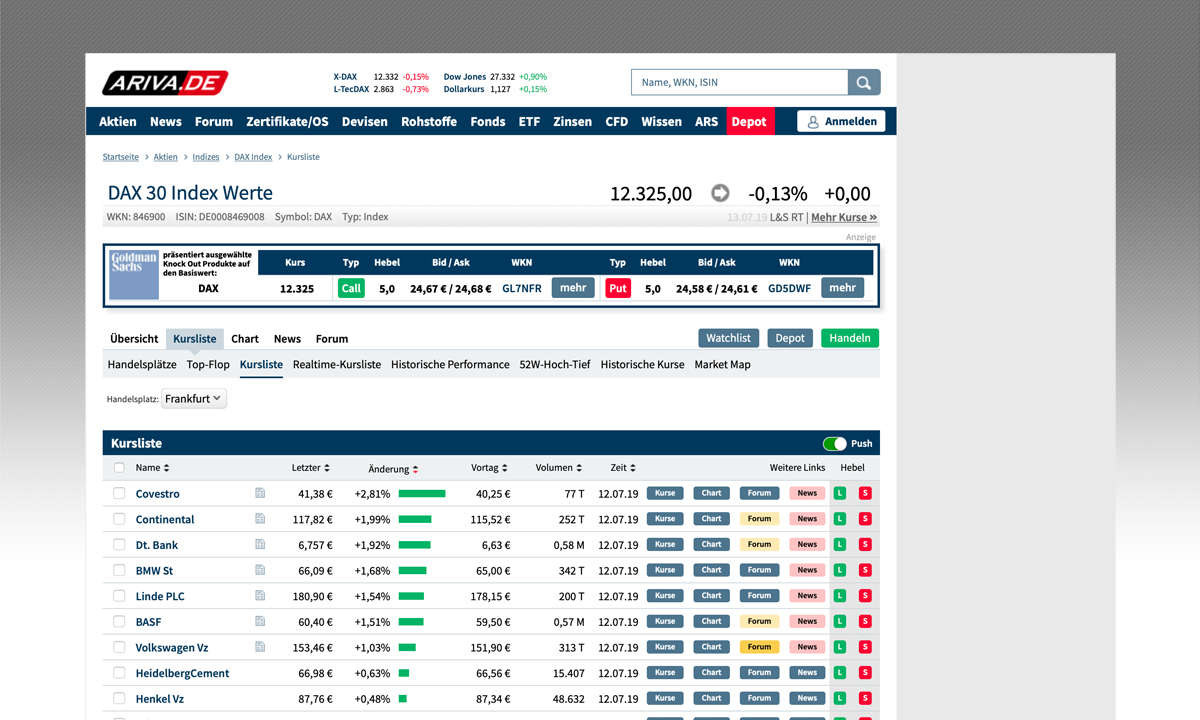The height and width of the screenshot is (720, 1200).
Task: Switch to the Übersicht tab
Action: point(134,338)
